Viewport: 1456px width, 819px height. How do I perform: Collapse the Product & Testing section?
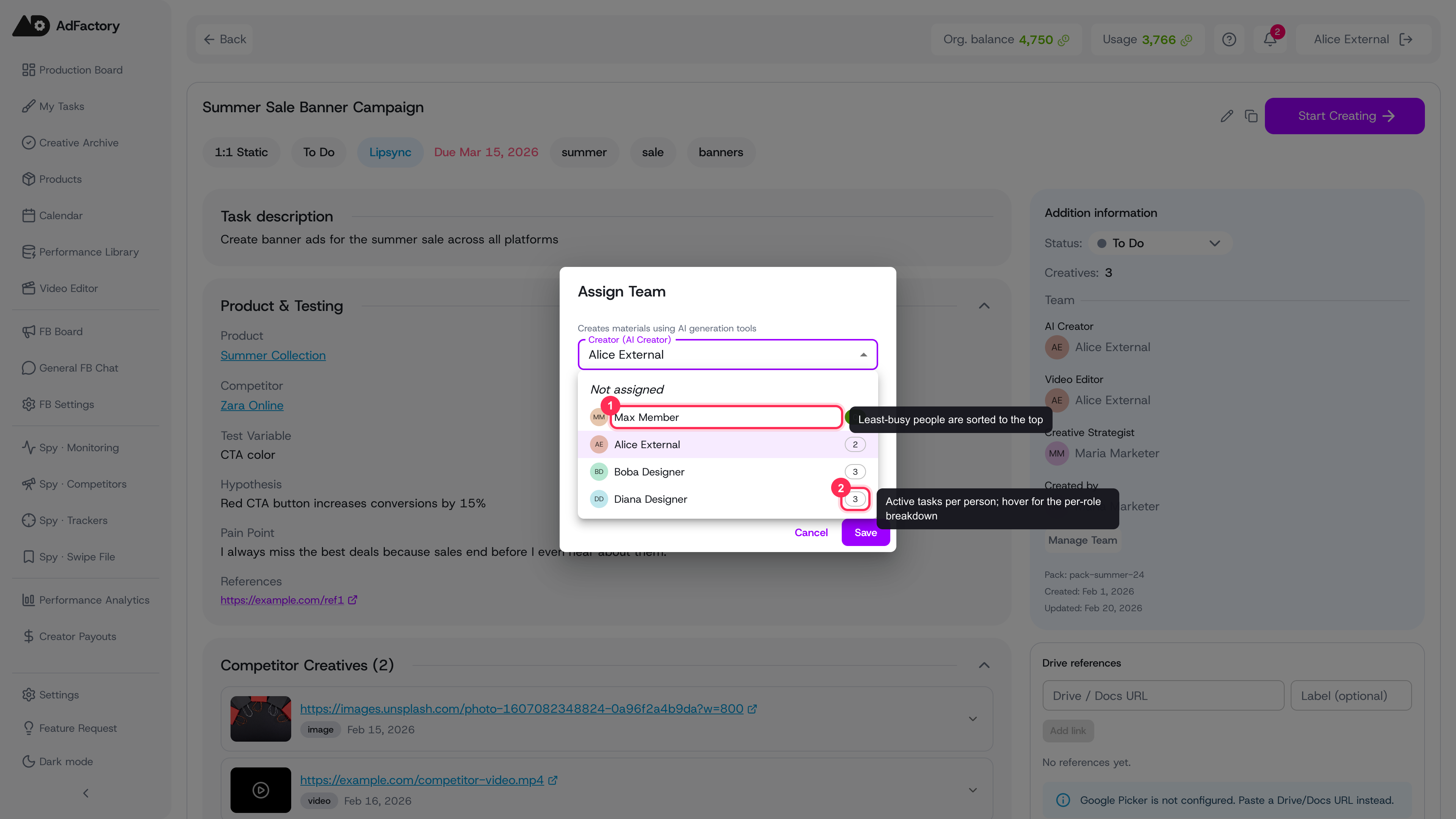[984, 306]
